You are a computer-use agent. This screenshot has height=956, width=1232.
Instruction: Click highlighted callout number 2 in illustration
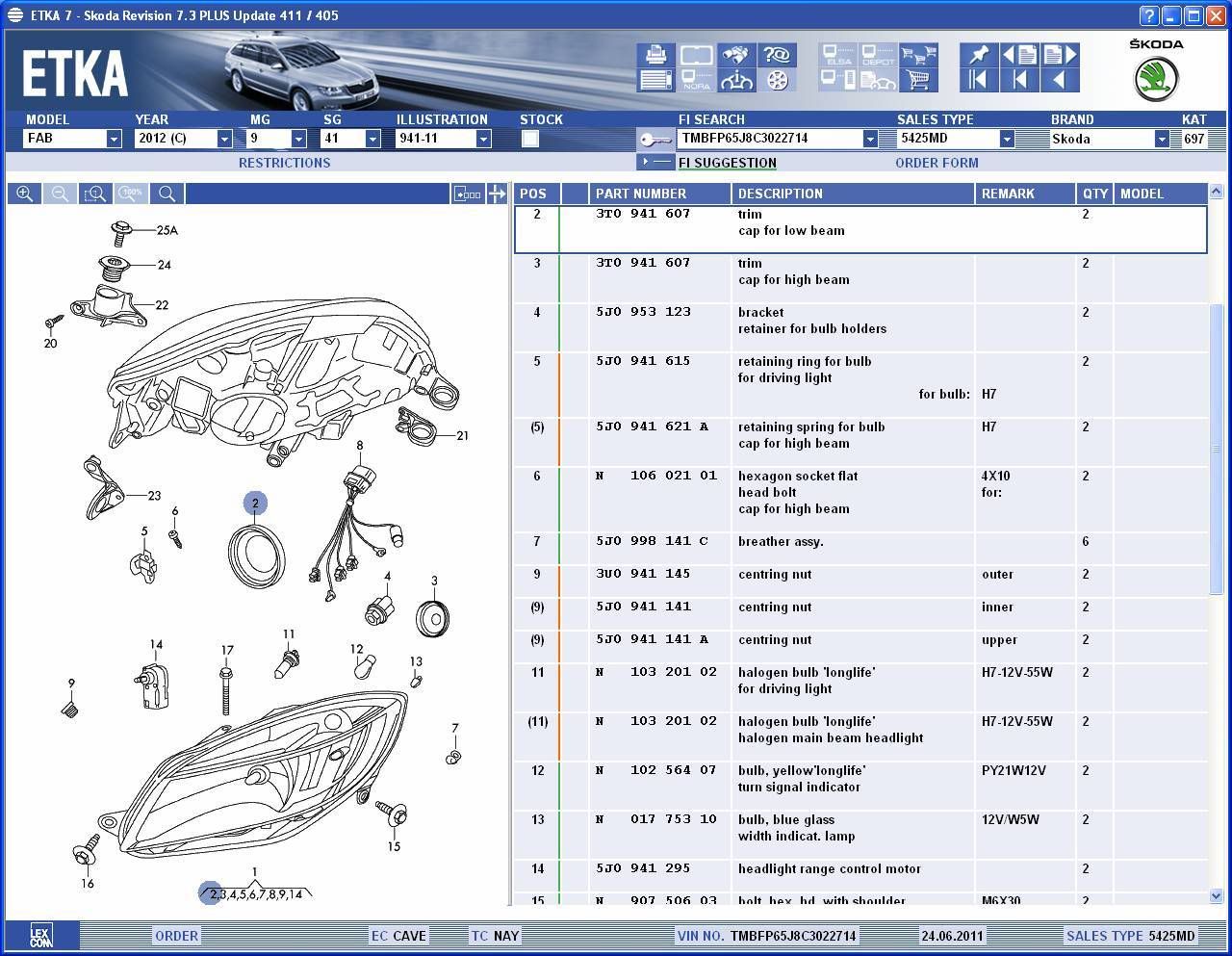click(x=255, y=504)
